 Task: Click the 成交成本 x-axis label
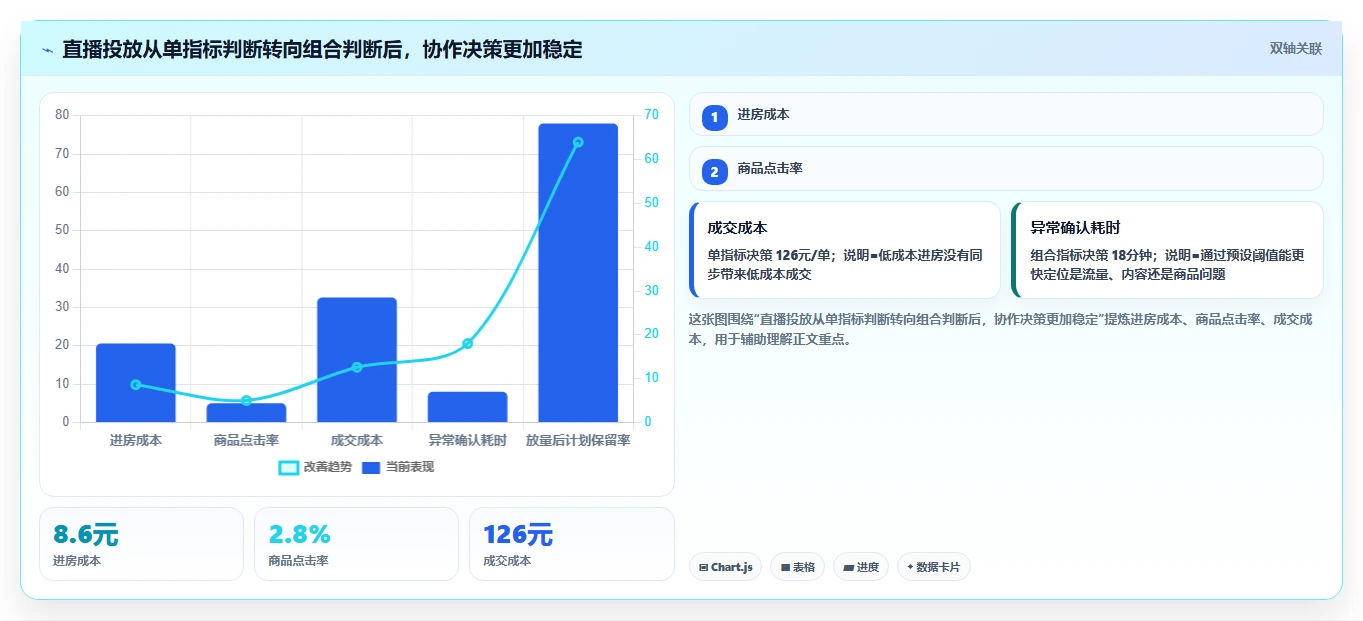click(x=357, y=441)
